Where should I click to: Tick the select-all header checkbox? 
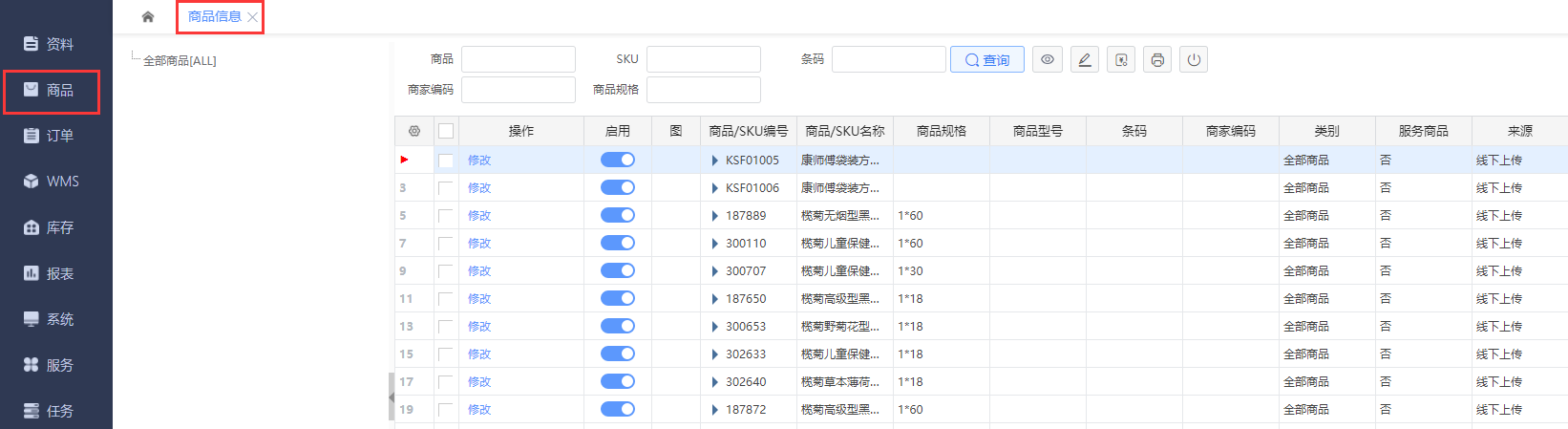click(x=446, y=131)
